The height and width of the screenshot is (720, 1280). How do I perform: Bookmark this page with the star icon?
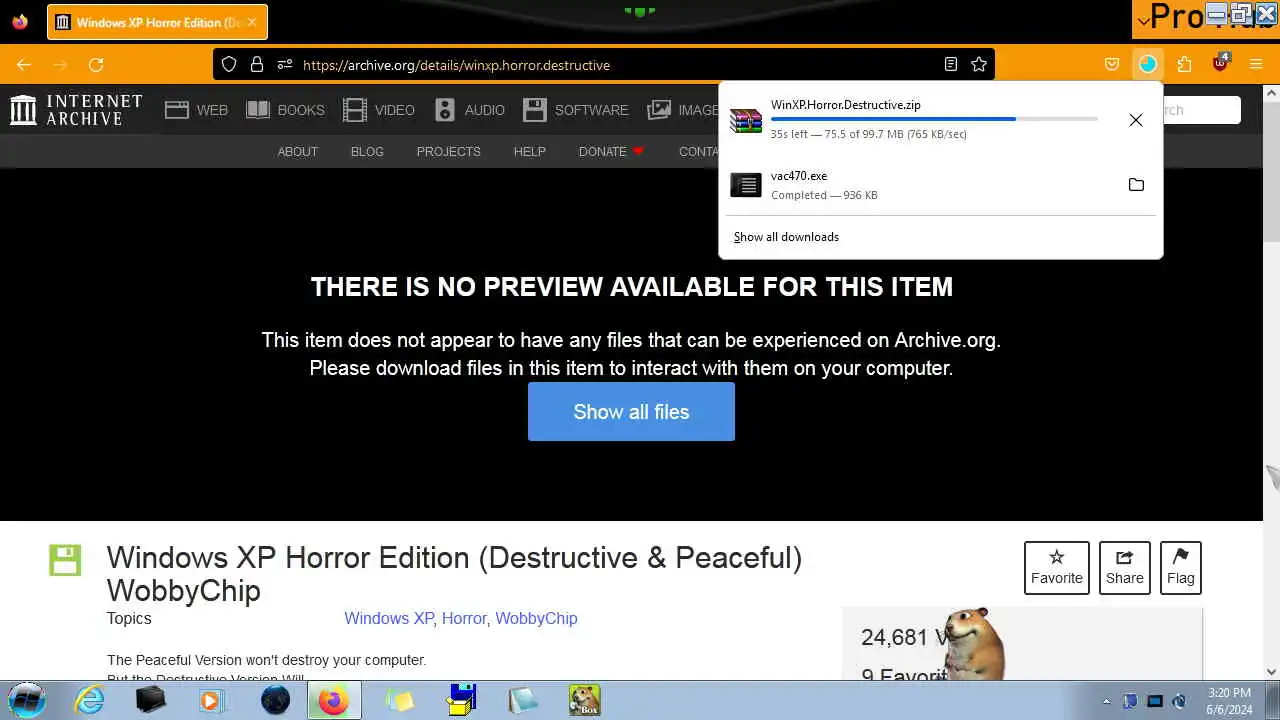tap(979, 65)
